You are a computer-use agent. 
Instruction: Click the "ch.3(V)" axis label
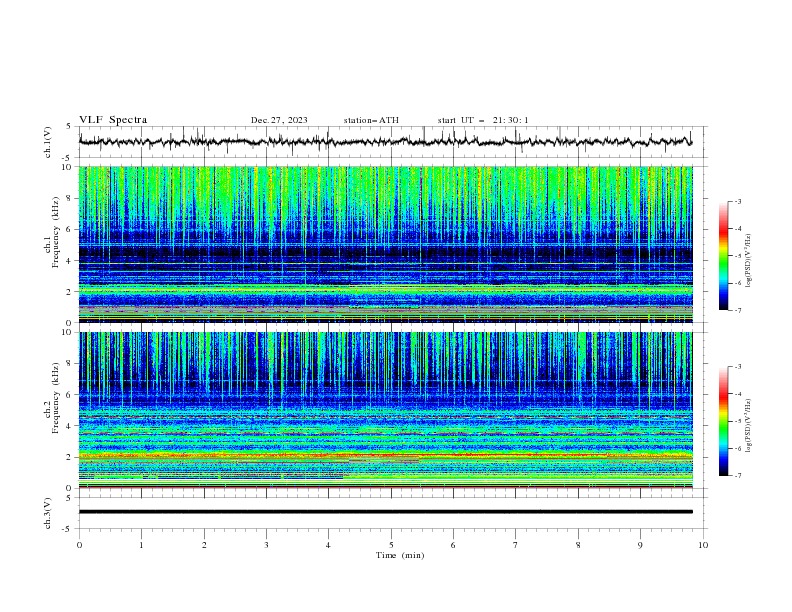pos(48,513)
